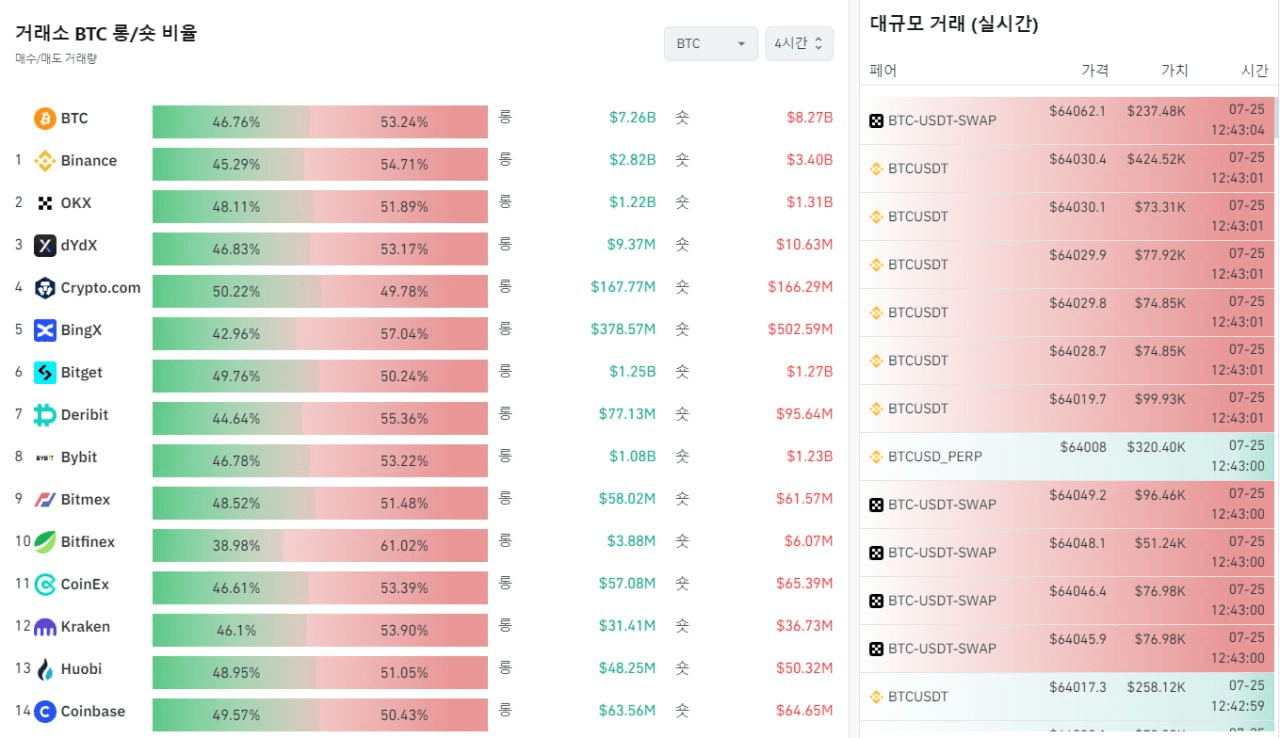Click timestamp 07-25 12:43:04 in first trade
Screen dimensions: 1280x738
(1238, 121)
